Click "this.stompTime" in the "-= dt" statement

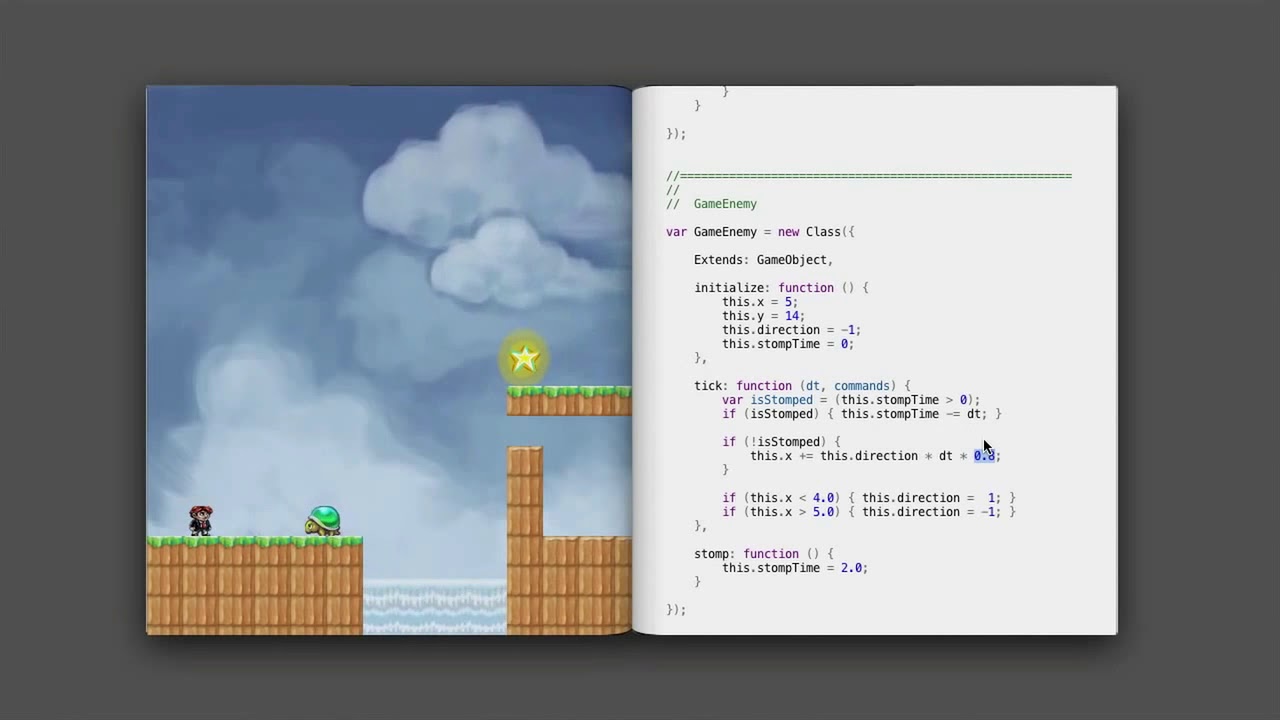(890, 414)
